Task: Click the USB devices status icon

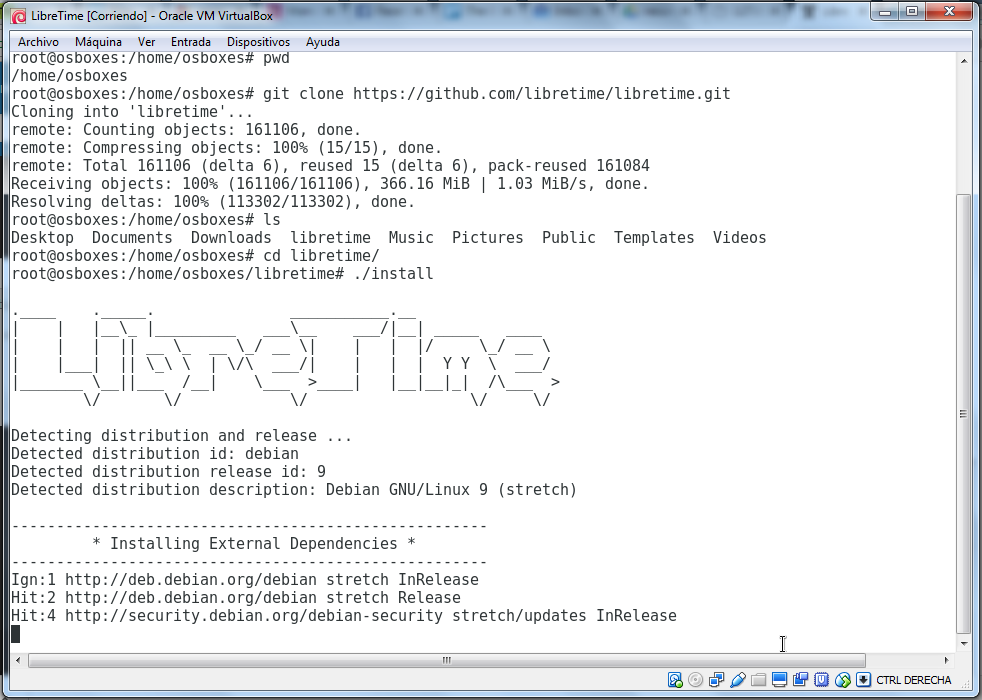Action: pyautogui.click(x=738, y=680)
